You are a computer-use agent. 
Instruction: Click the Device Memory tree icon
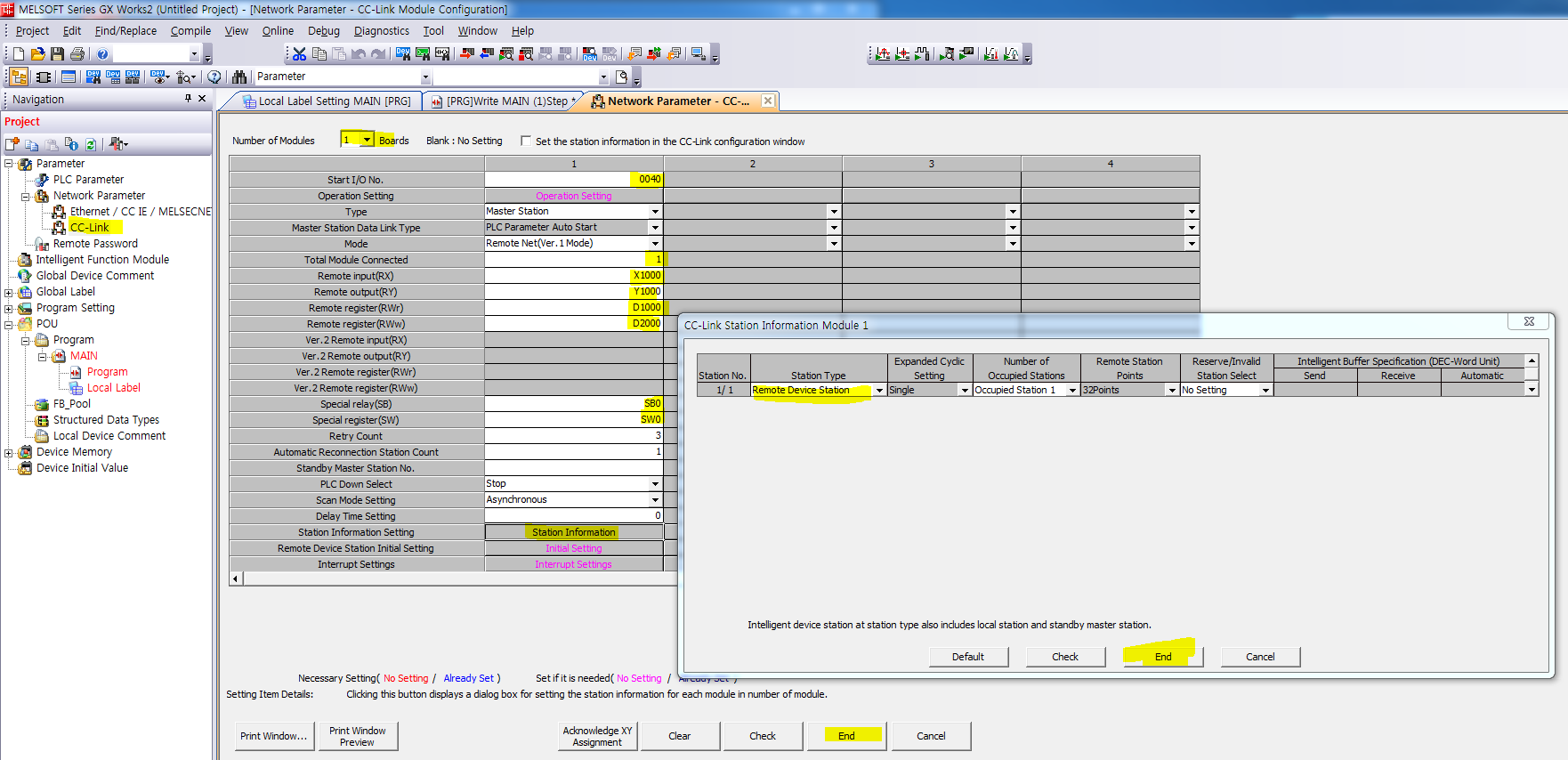pyautogui.click(x=26, y=452)
